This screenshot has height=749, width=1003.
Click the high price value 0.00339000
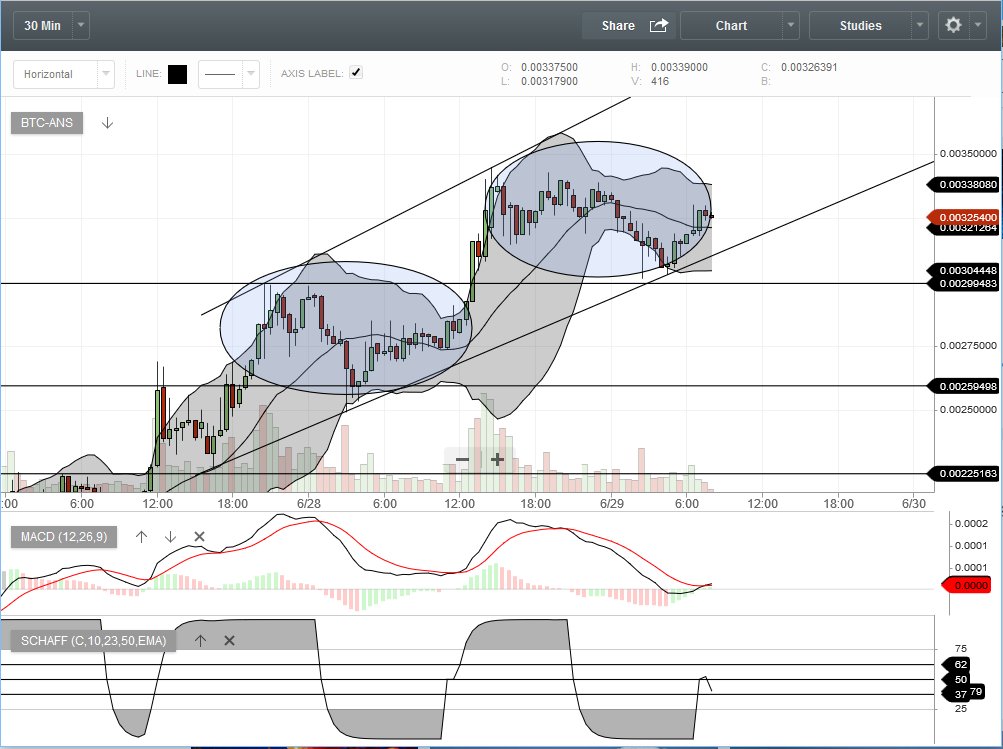click(679, 67)
